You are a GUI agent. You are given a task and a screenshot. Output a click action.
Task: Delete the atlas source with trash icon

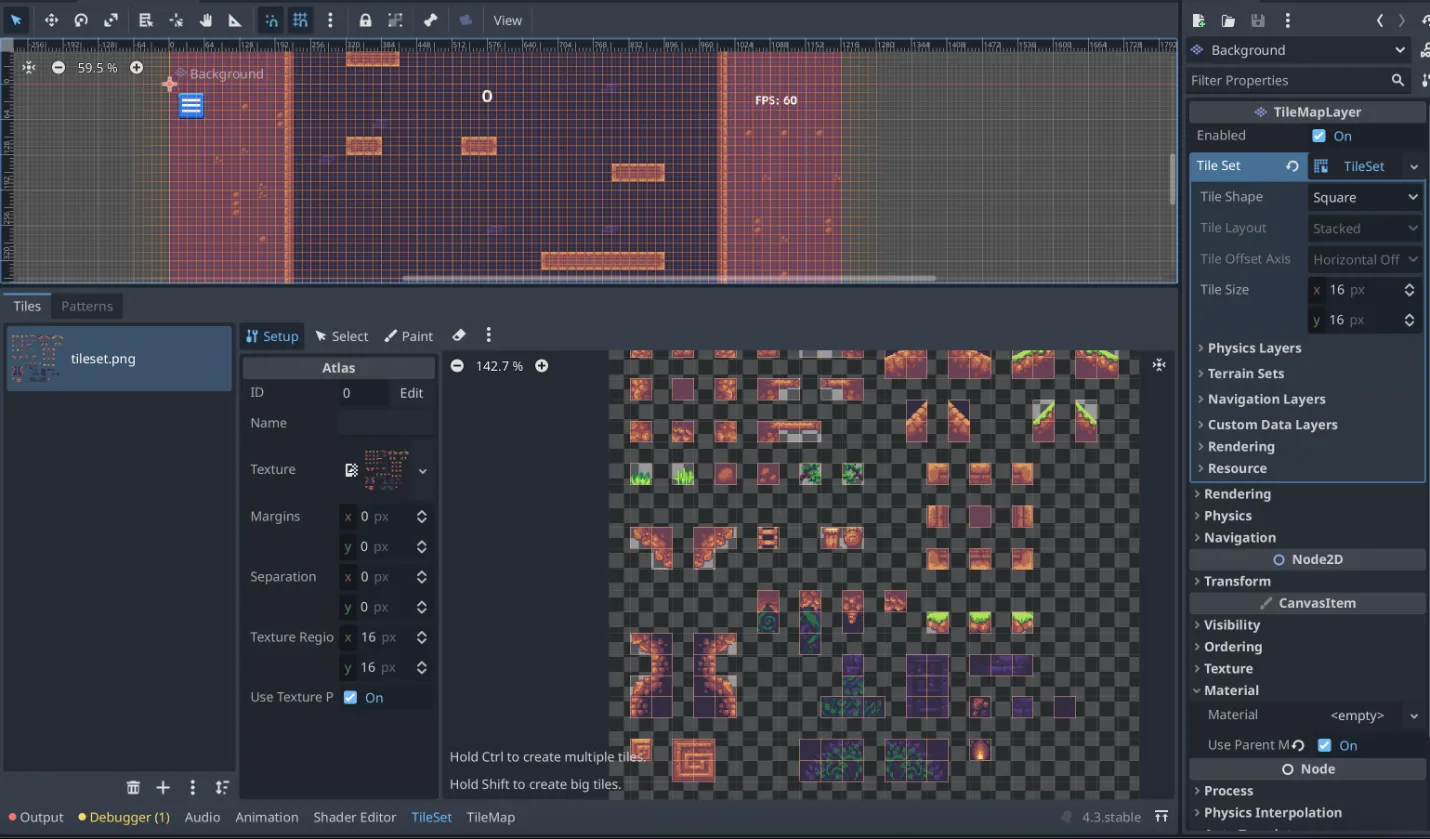coord(133,788)
